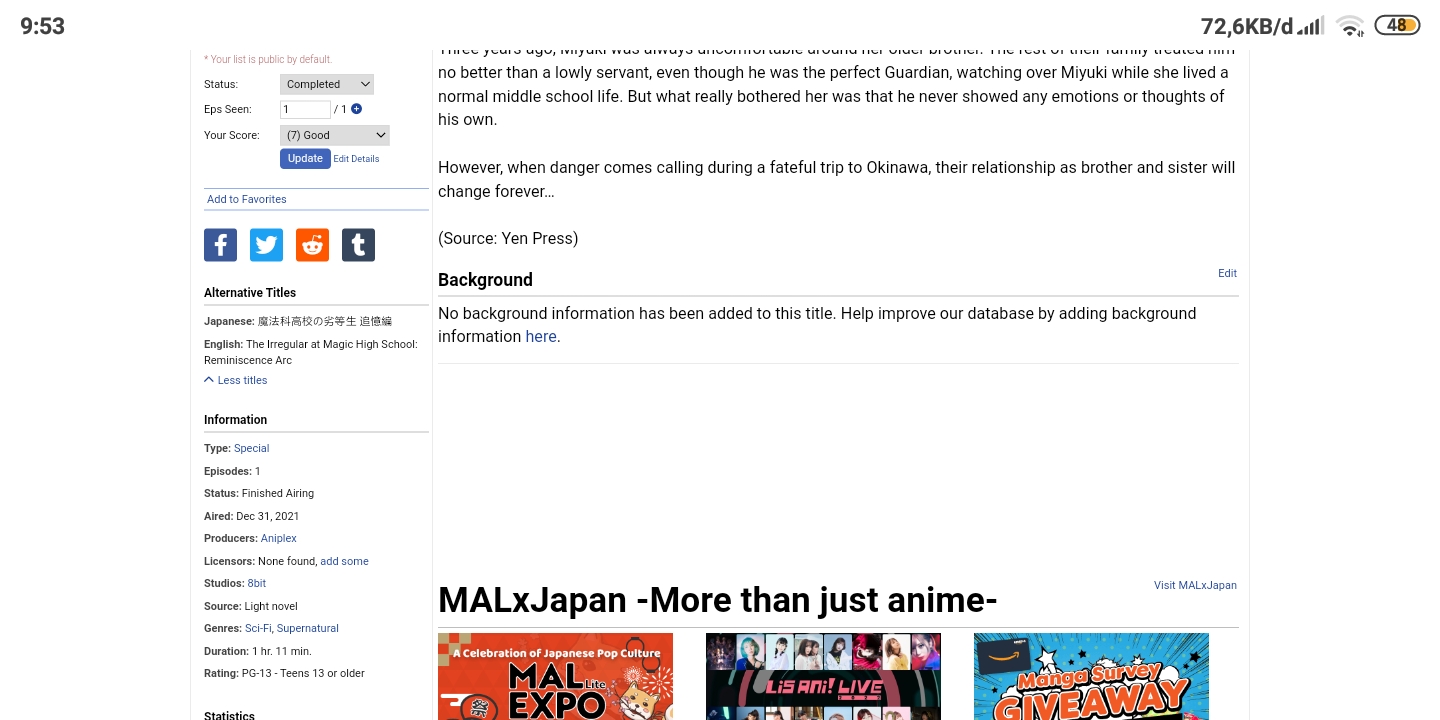Select the Sci-Fi genre link

coord(258,628)
